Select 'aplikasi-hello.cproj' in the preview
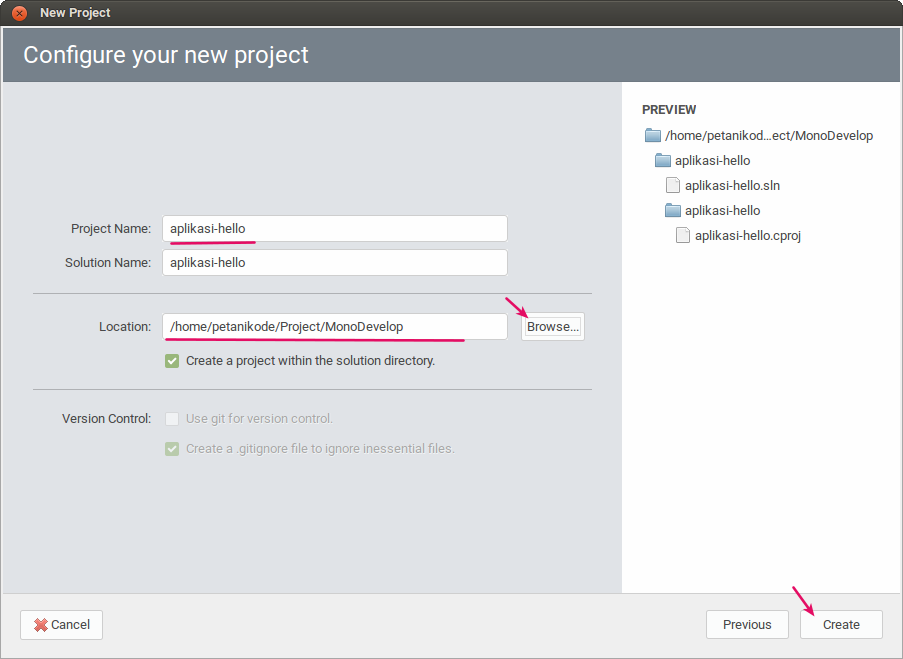The width and height of the screenshot is (903, 659). click(748, 236)
